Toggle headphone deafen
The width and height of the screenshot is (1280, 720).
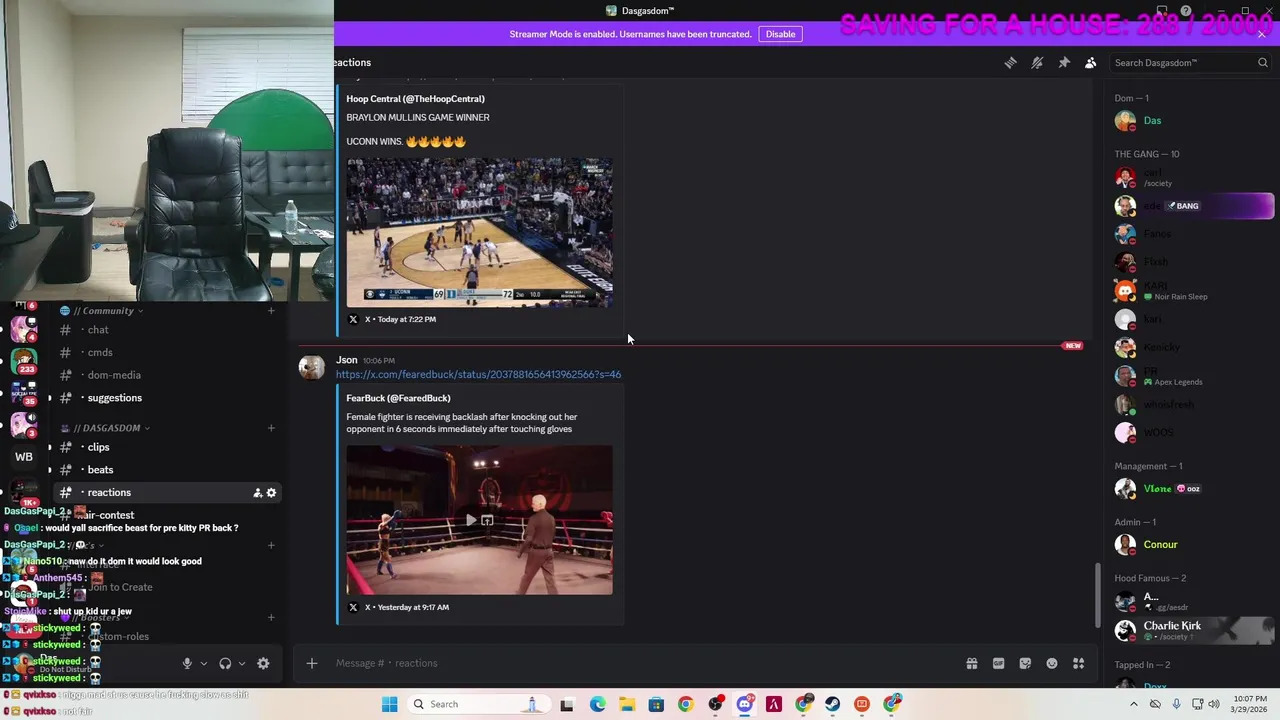point(225,663)
